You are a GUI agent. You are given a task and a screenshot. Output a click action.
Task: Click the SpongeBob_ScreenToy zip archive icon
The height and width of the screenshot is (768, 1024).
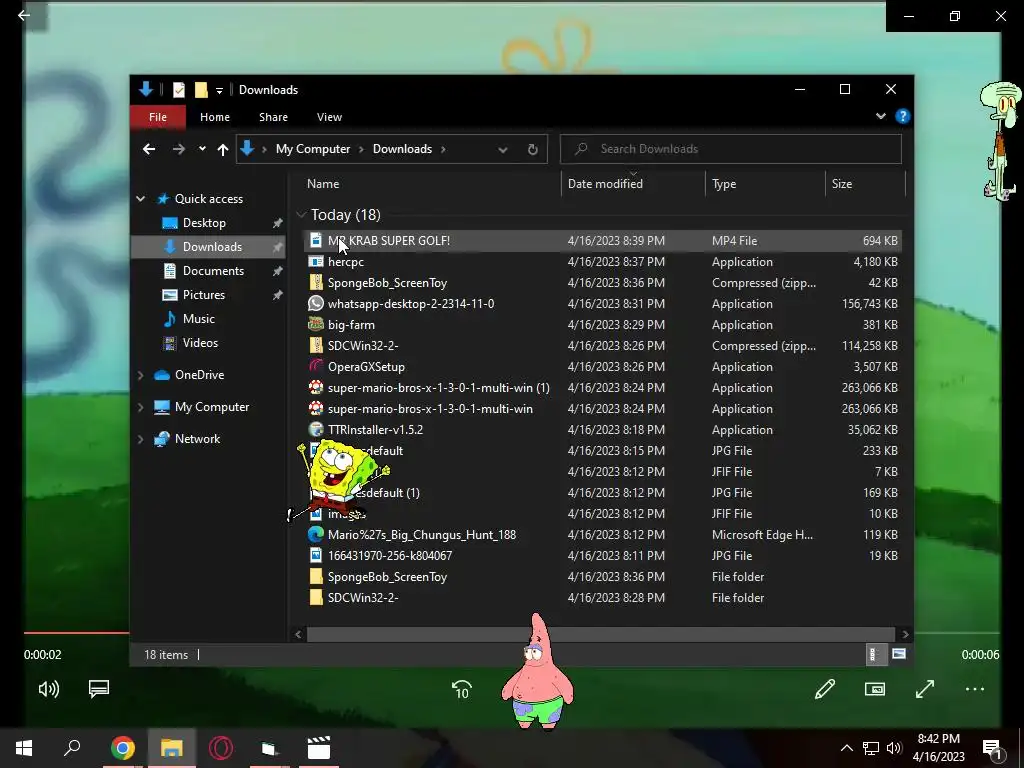click(316, 283)
